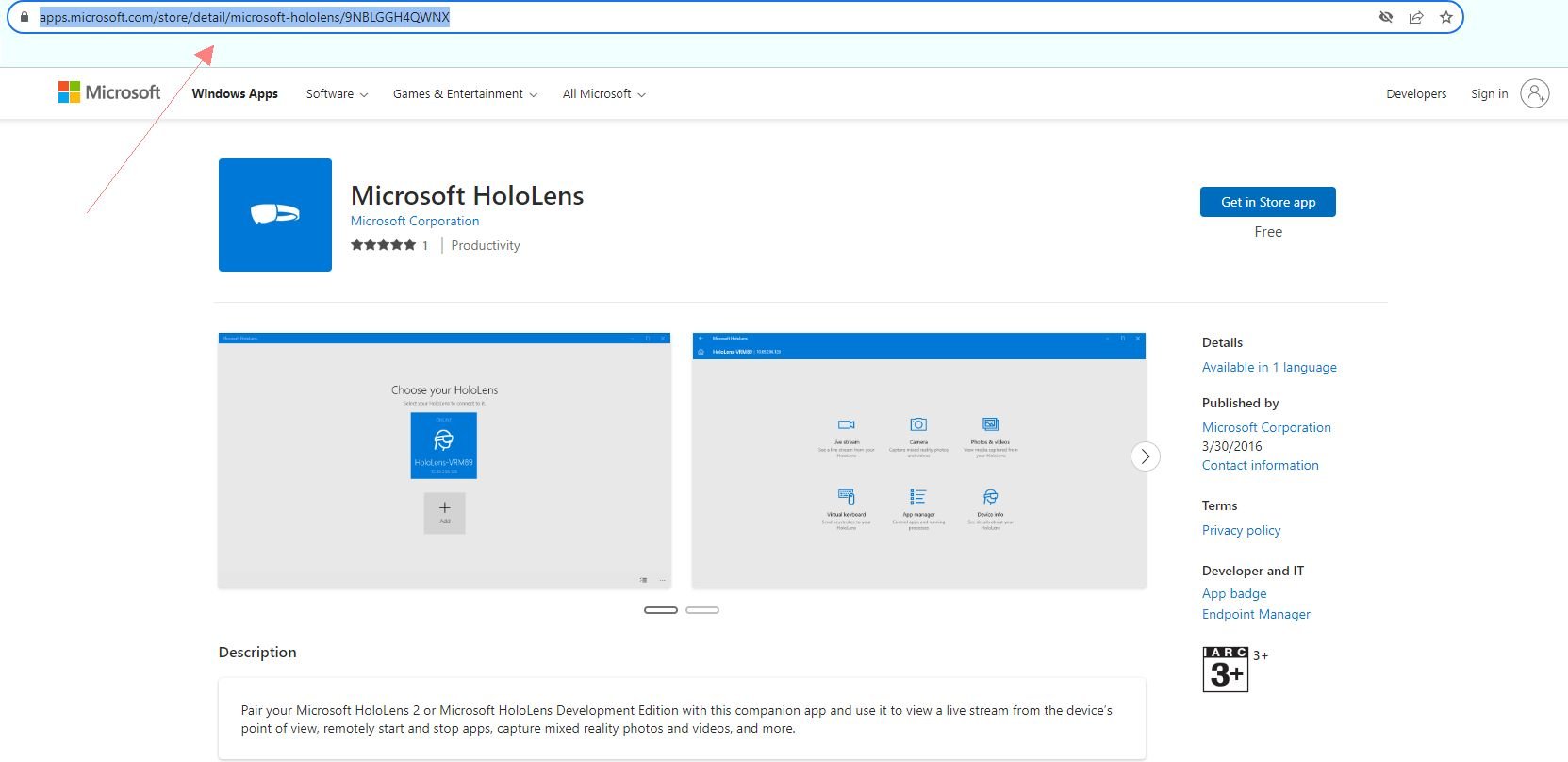Open Available in 1 language link
Viewport: 1568px width, 762px height.
[x=1269, y=367]
